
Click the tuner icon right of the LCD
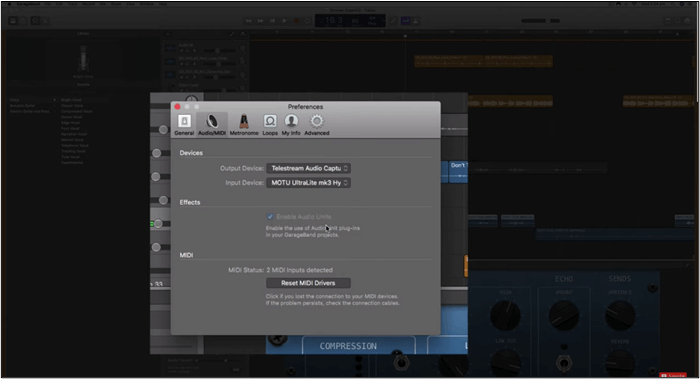coord(393,21)
